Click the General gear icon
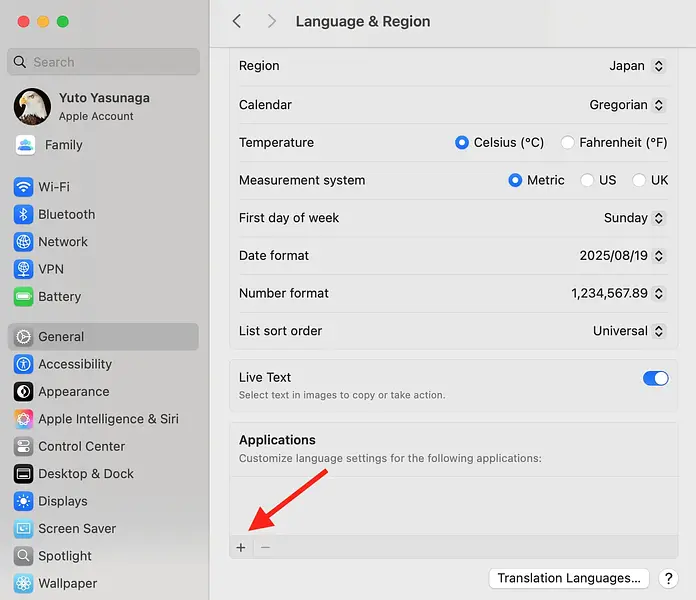Viewport: 696px width, 600px height. [24, 337]
